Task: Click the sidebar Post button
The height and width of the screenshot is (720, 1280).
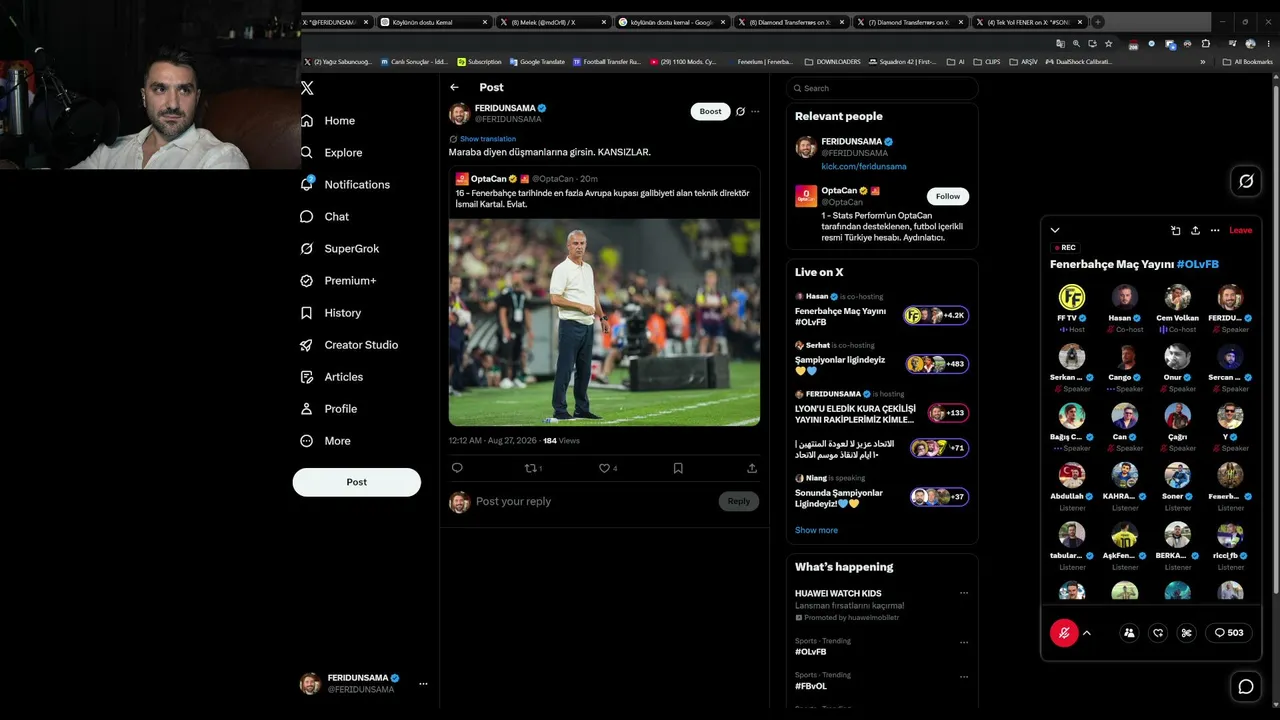Action: (x=357, y=482)
